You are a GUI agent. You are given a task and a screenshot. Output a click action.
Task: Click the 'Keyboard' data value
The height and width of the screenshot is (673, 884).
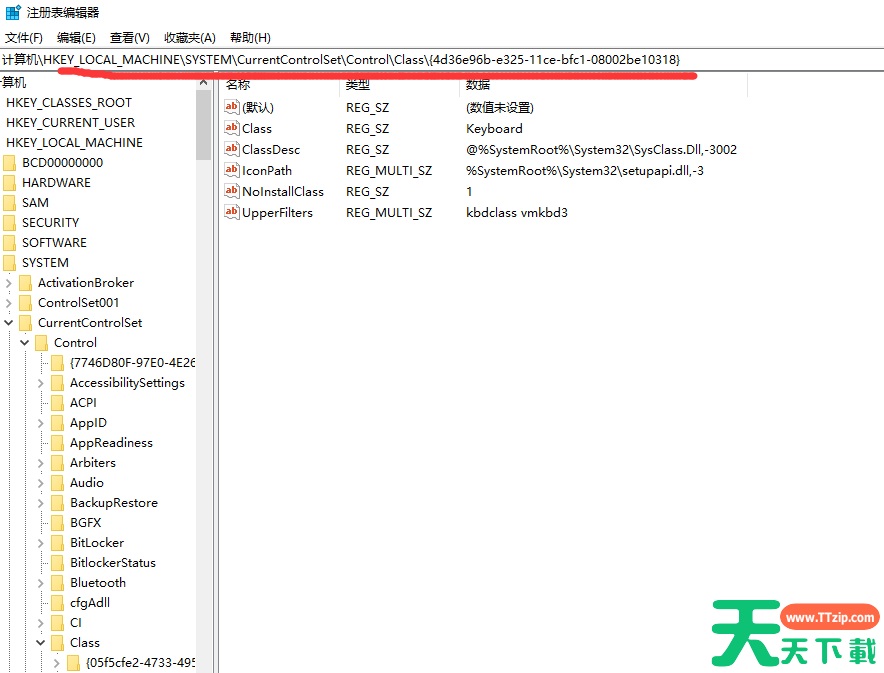coord(494,129)
